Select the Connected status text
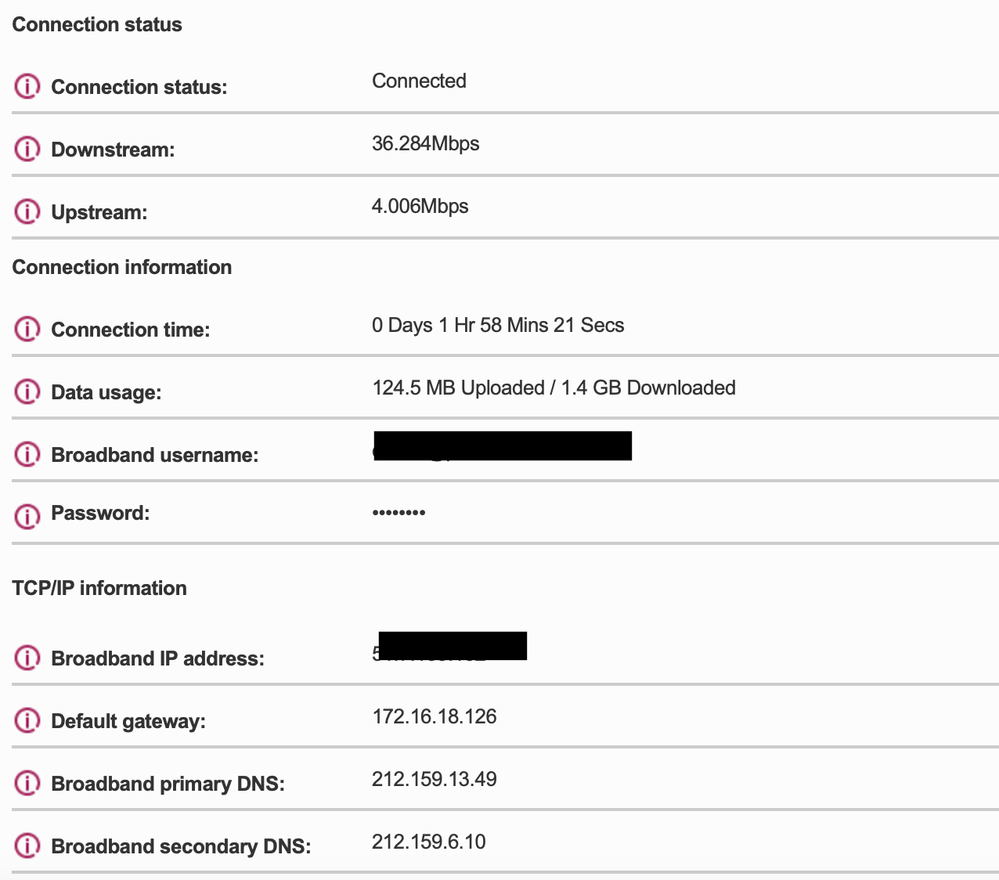 (x=419, y=81)
